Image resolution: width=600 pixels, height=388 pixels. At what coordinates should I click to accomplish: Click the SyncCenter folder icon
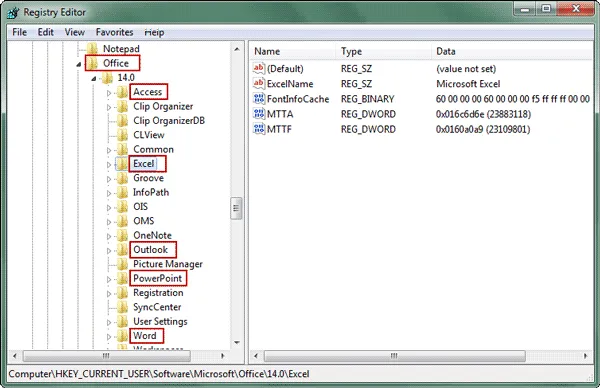point(122,307)
